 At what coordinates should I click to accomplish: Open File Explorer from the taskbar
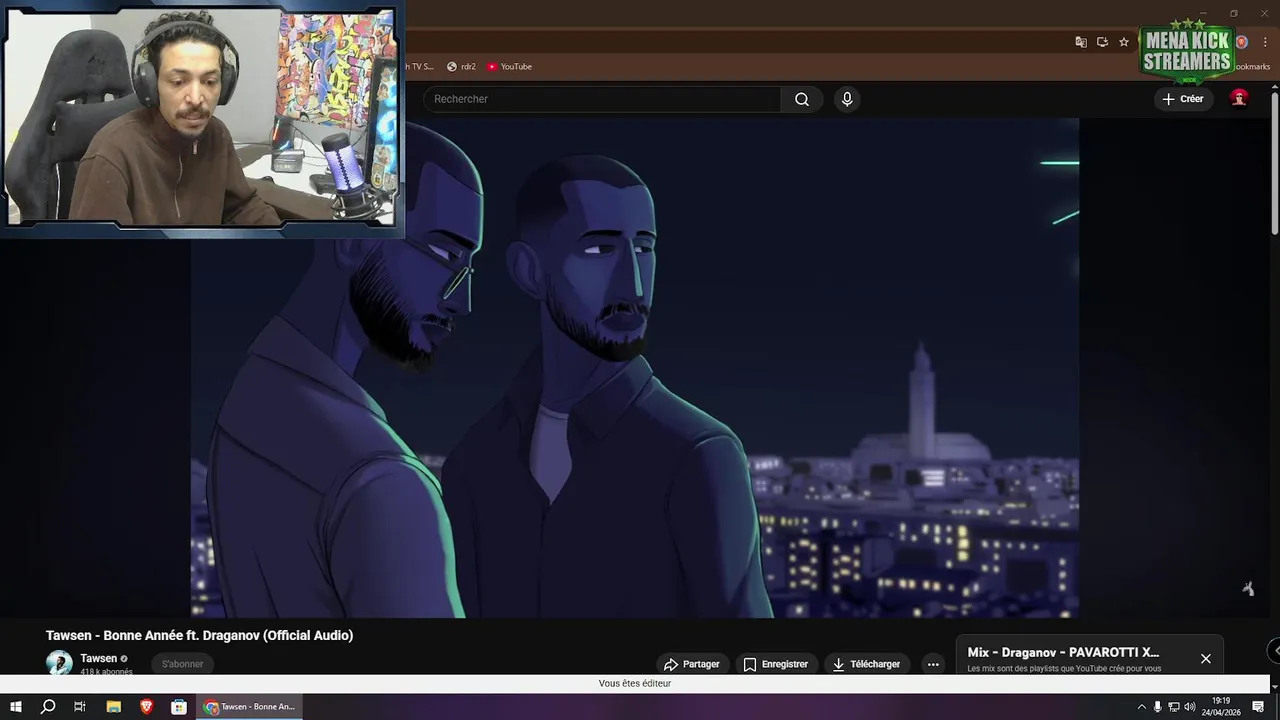[x=114, y=707]
